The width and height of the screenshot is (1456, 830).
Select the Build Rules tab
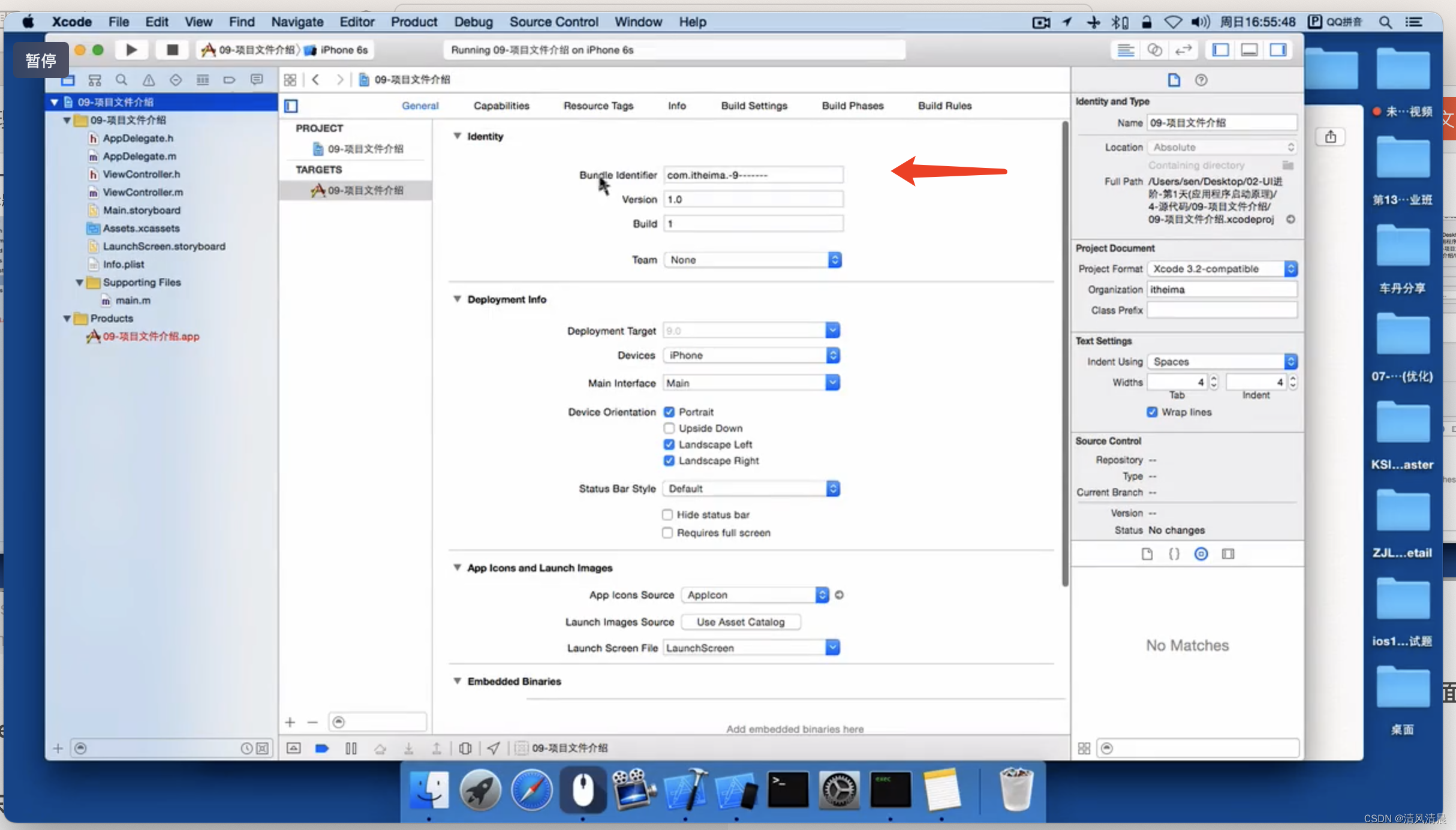click(x=944, y=105)
